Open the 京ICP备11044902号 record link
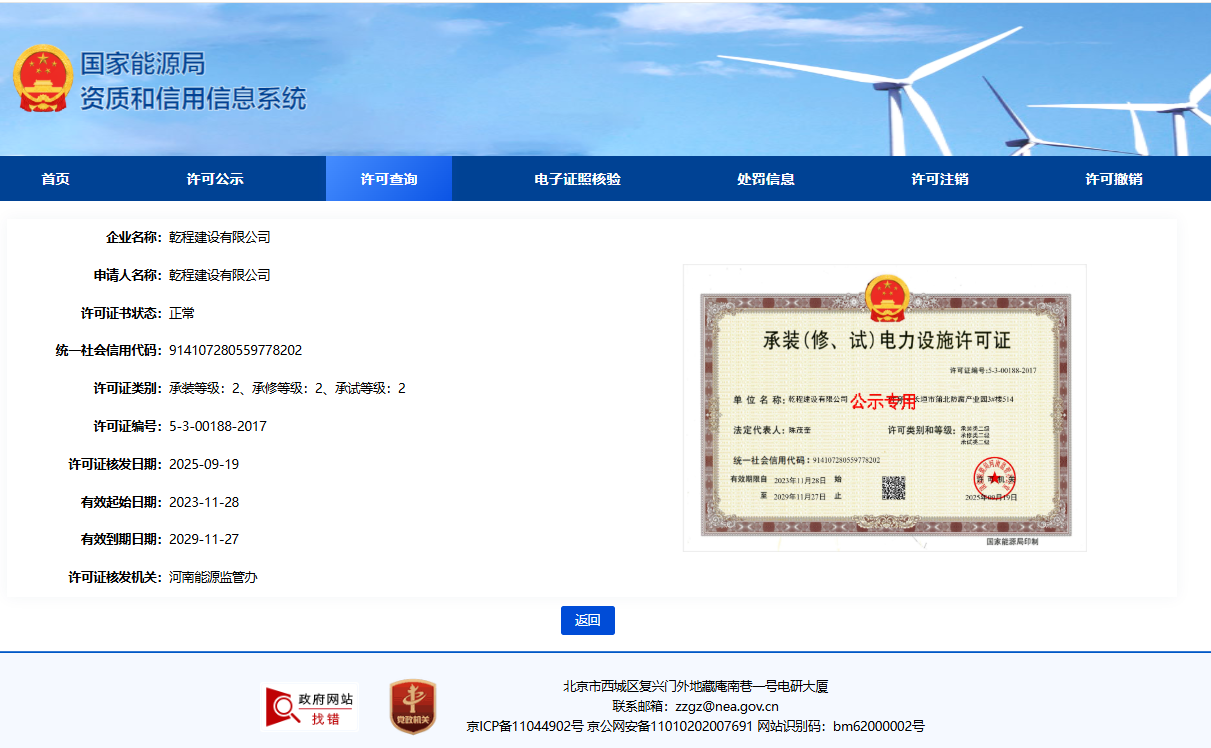The width and height of the screenshot is (1211, 748). 525,726
